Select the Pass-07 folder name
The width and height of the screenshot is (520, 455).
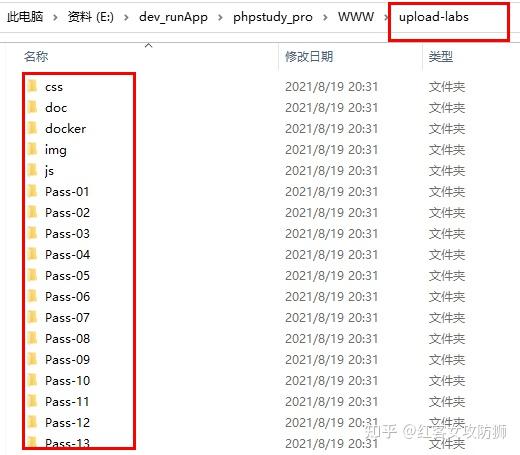[67, 318]
